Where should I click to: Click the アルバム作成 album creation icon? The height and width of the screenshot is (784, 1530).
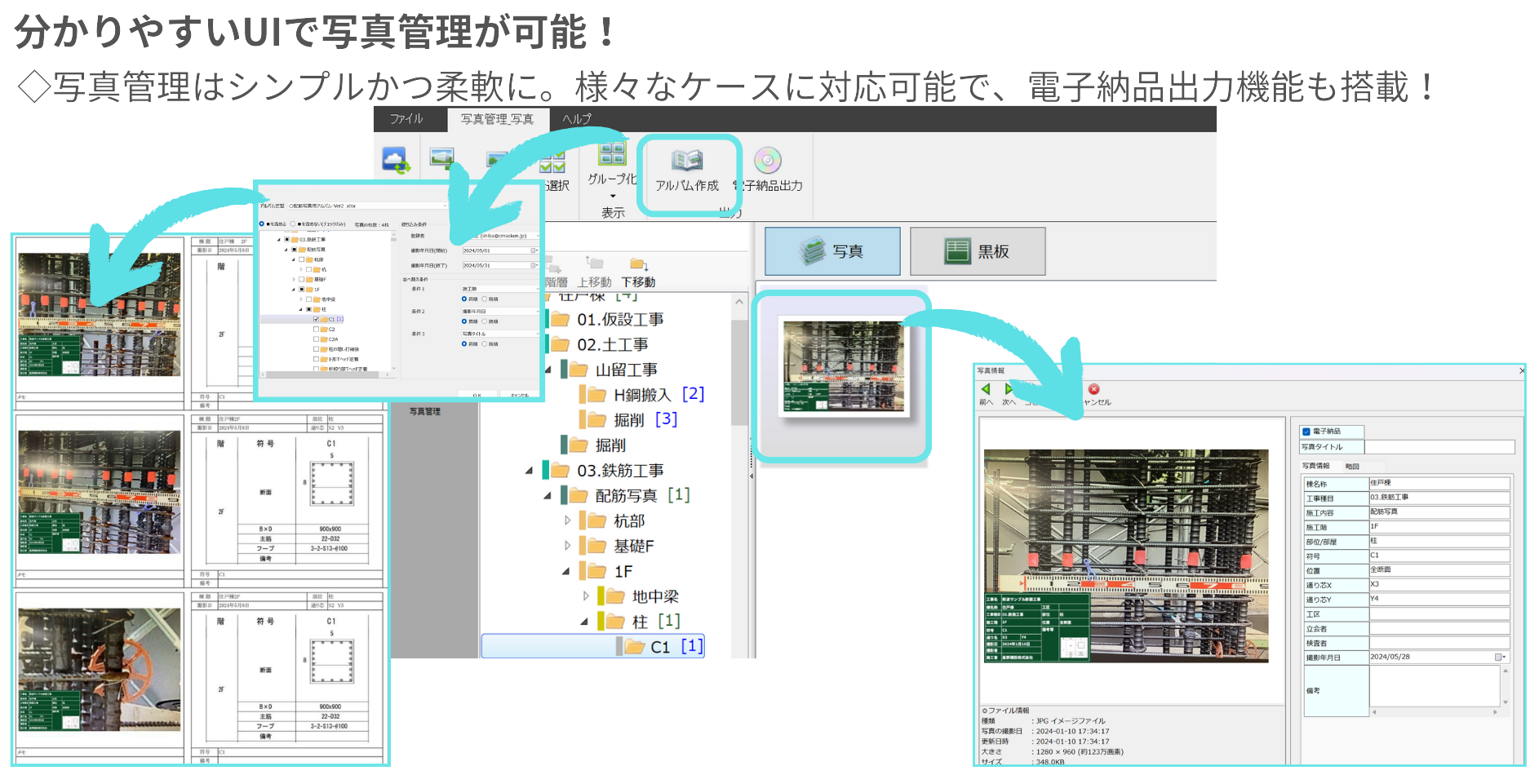click(x=687, y=160)
